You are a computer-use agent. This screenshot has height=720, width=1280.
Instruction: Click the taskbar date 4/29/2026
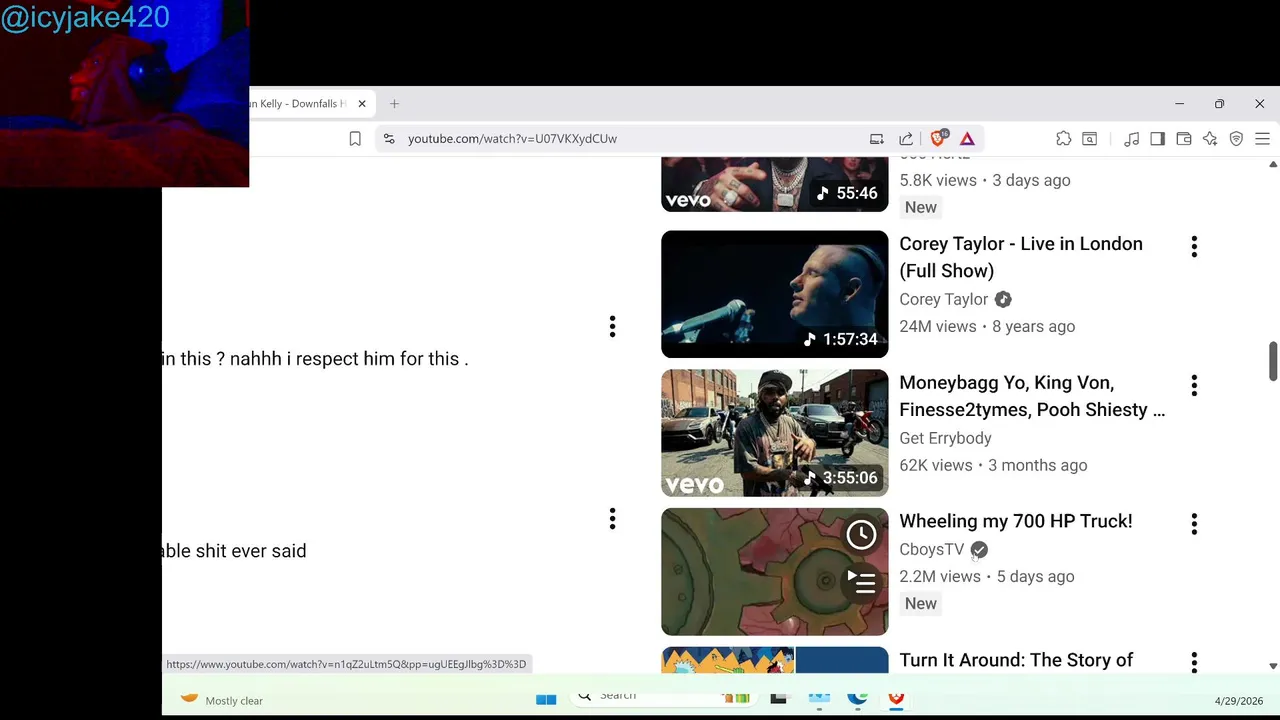click(1239, 701)
